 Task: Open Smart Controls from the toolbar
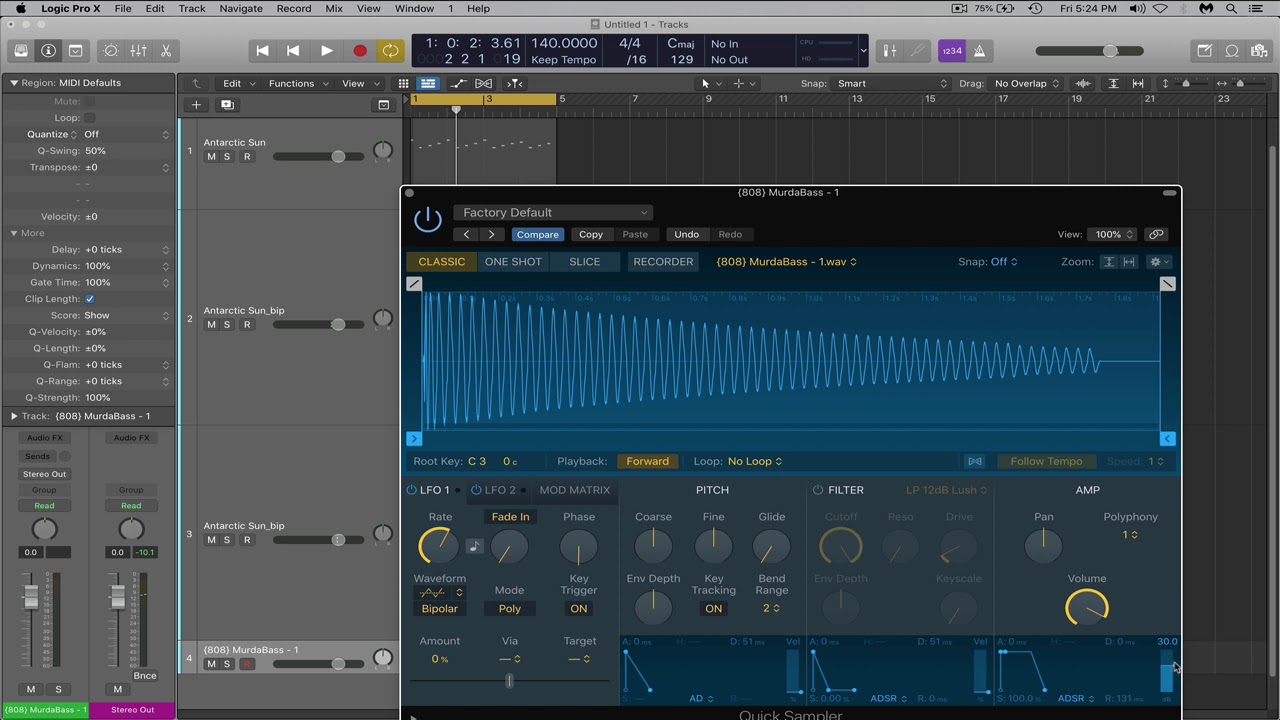click(x=111, y=51)
